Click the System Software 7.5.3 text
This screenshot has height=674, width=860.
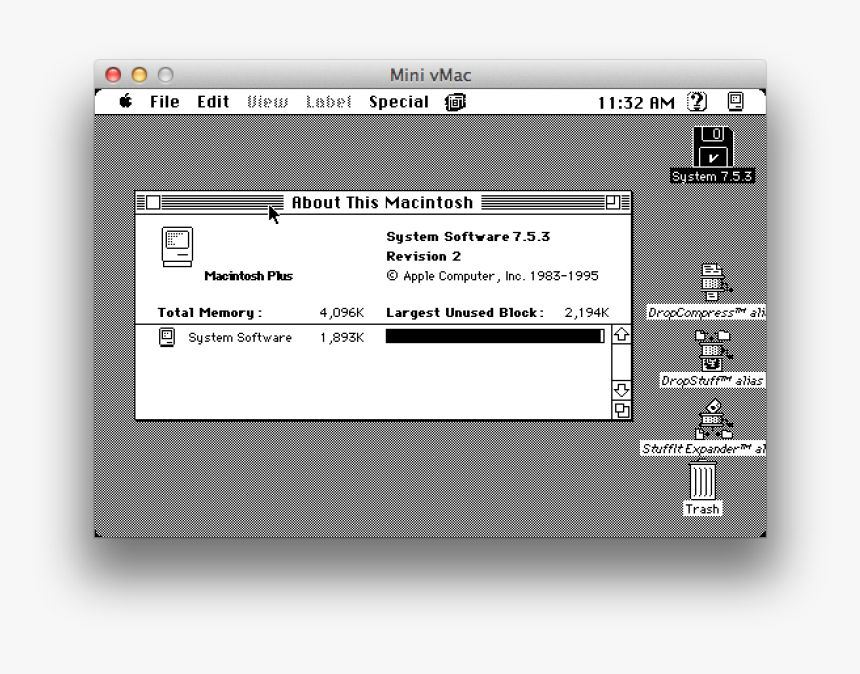(468, 237)
